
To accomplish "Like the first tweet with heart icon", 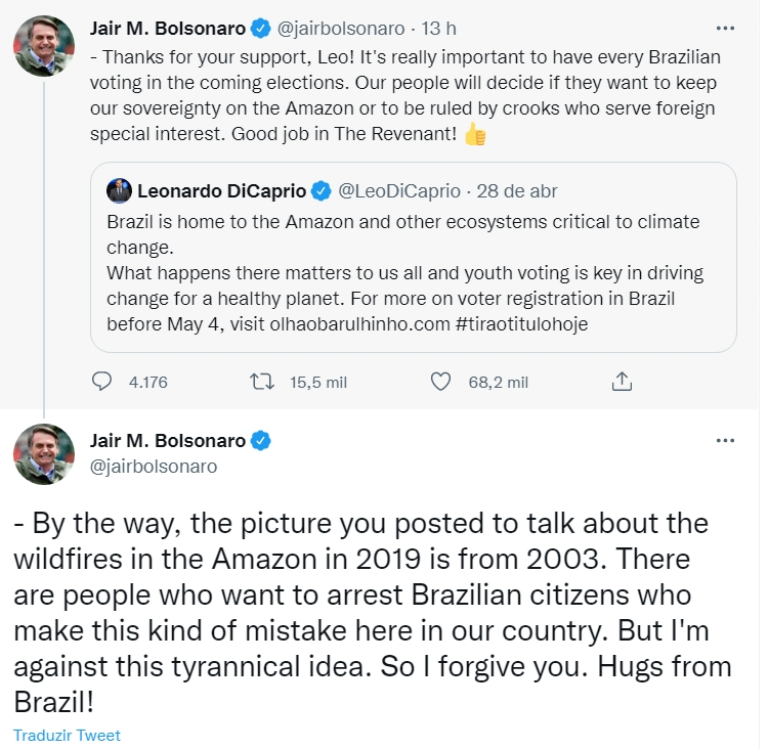I will [441, 381].
